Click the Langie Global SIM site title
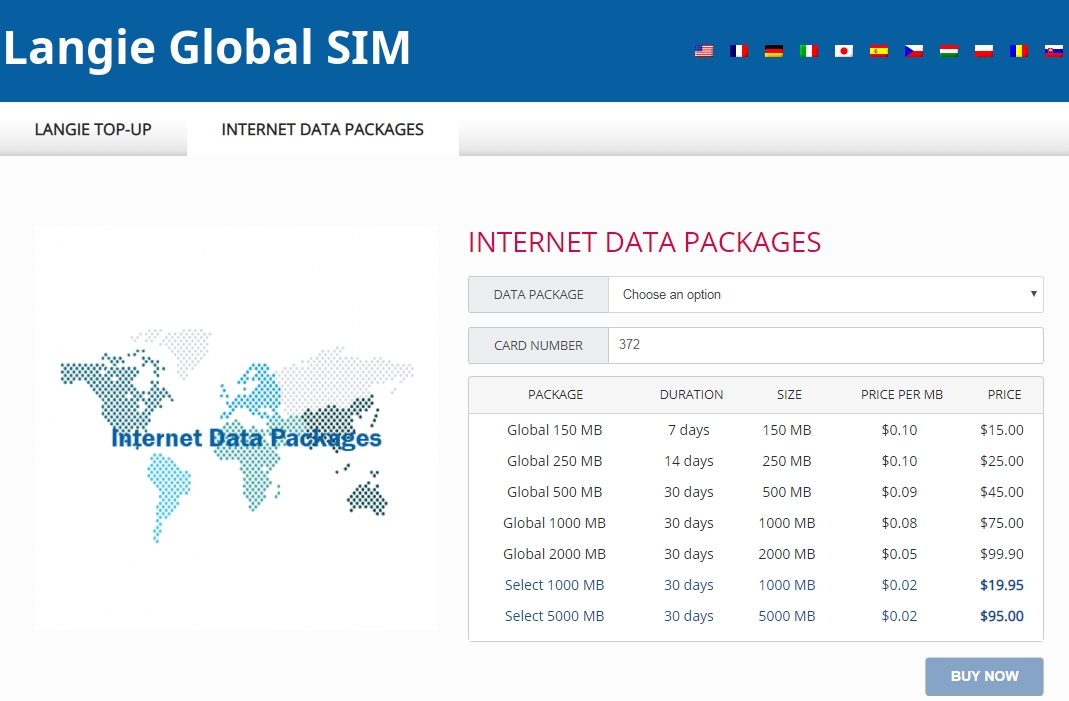This screenshot has width=1069, height=701. (207, 48)
